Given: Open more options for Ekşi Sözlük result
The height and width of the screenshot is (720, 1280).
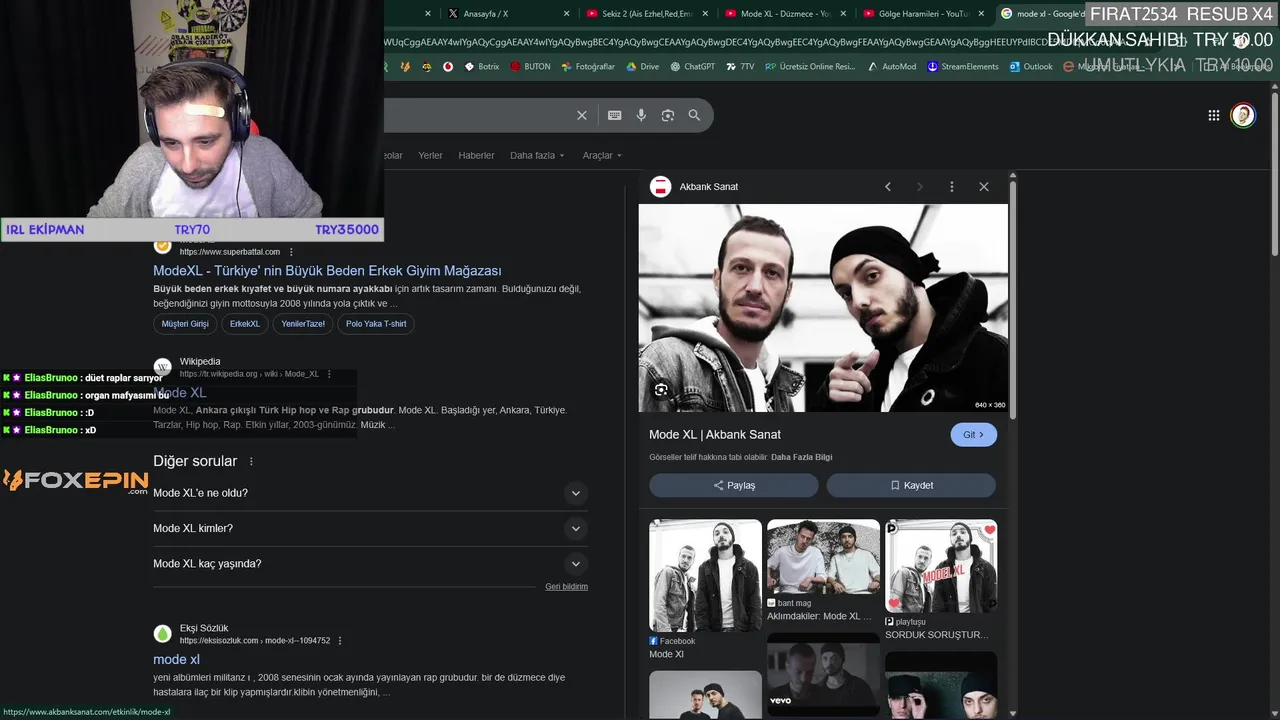Looking at the screenshot, I should tap(340, 641).
